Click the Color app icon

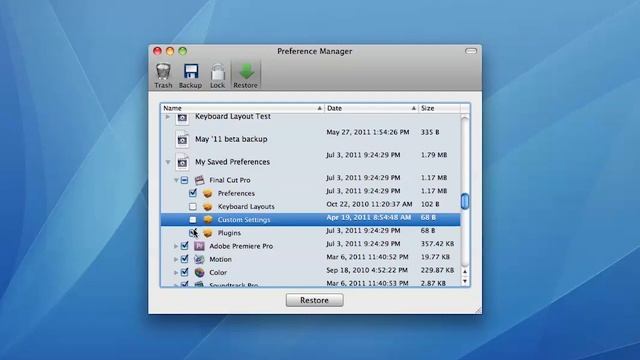point(199,272)
